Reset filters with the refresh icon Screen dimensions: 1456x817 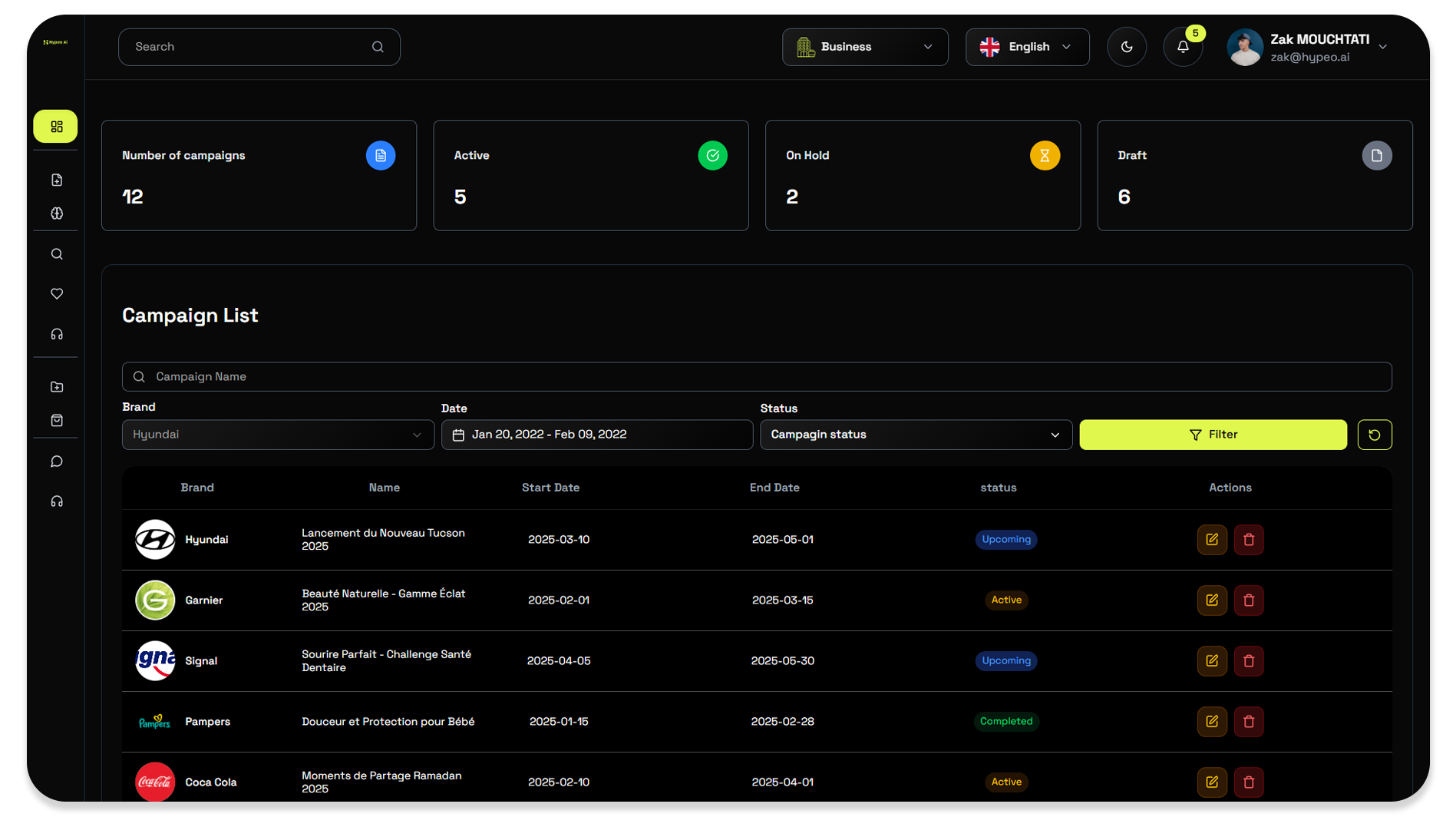coord(1375,435)
